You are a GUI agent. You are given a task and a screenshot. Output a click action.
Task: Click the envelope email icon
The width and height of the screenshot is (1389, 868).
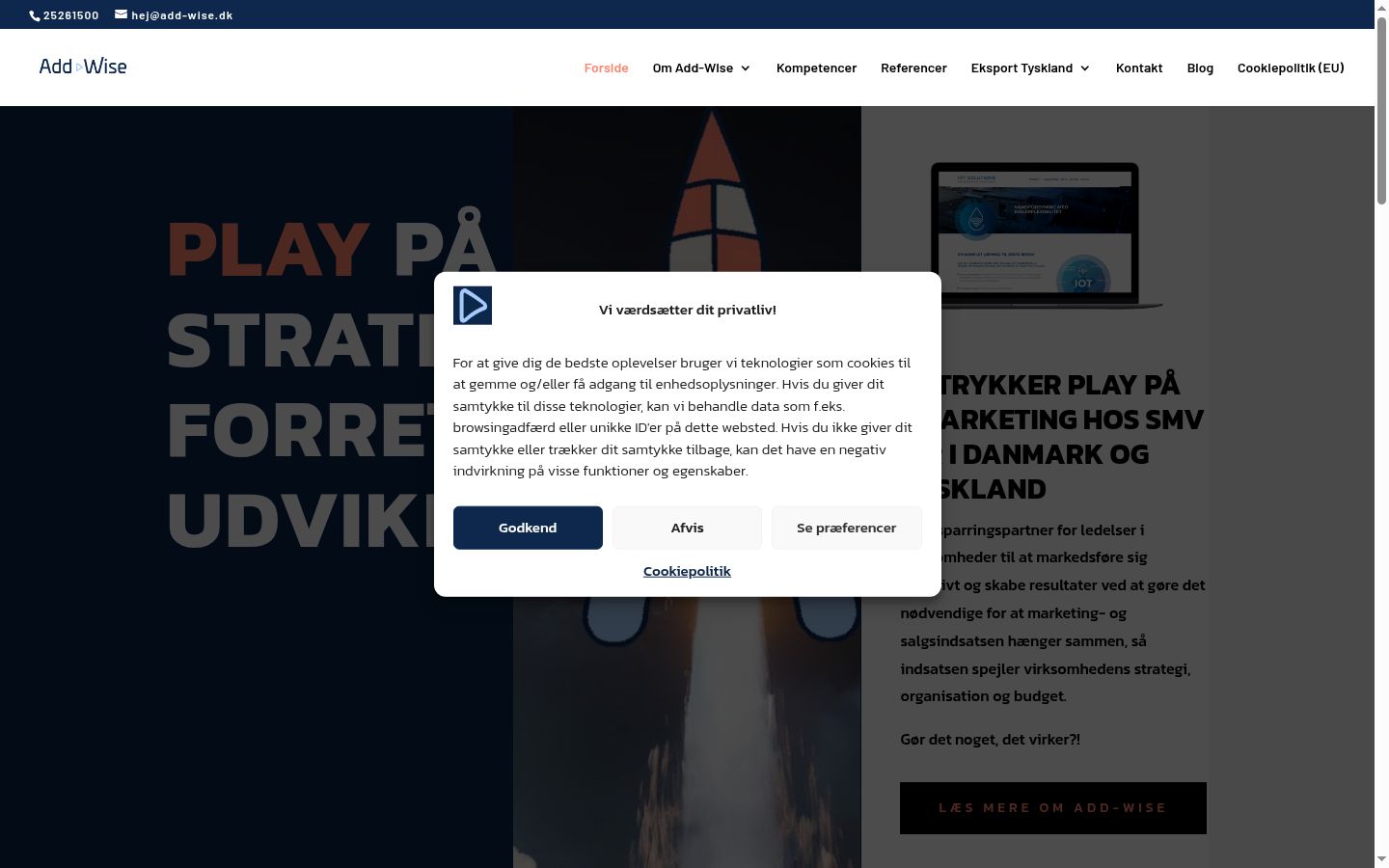point(121,14)
